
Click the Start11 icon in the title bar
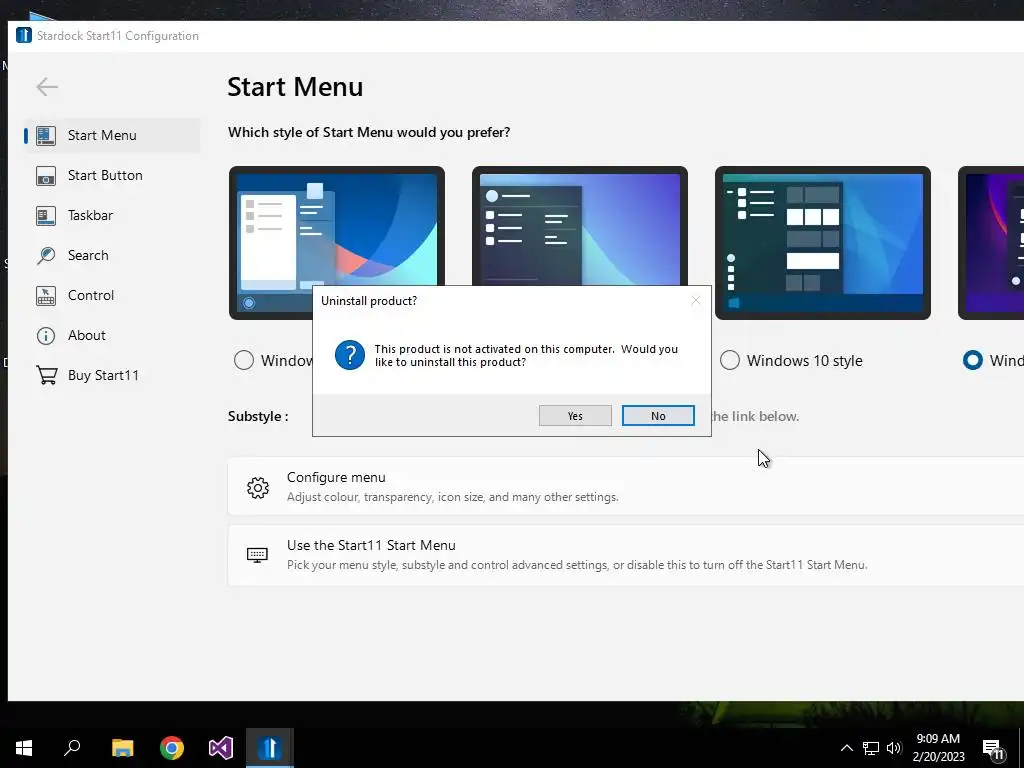24,35
